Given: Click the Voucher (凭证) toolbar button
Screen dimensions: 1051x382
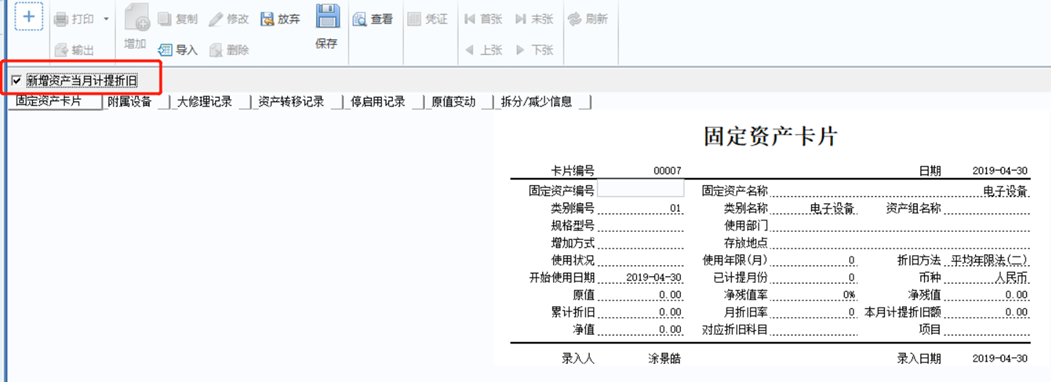Looking at the screenshot, I should (x=428, y=19).
